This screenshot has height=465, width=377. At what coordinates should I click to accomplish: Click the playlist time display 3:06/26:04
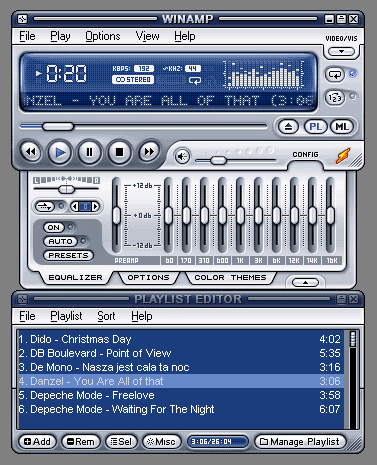pos(218,442)
